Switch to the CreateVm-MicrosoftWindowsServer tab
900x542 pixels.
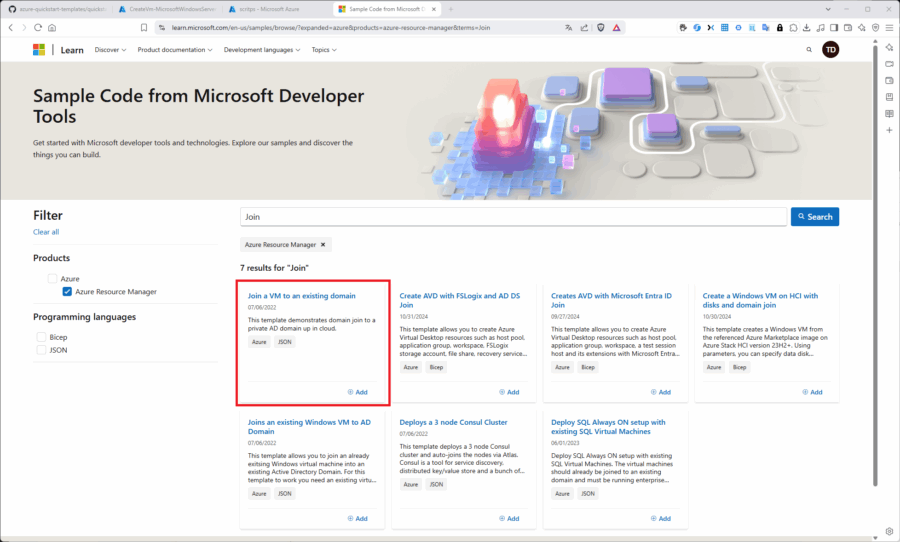pos(166,9)
